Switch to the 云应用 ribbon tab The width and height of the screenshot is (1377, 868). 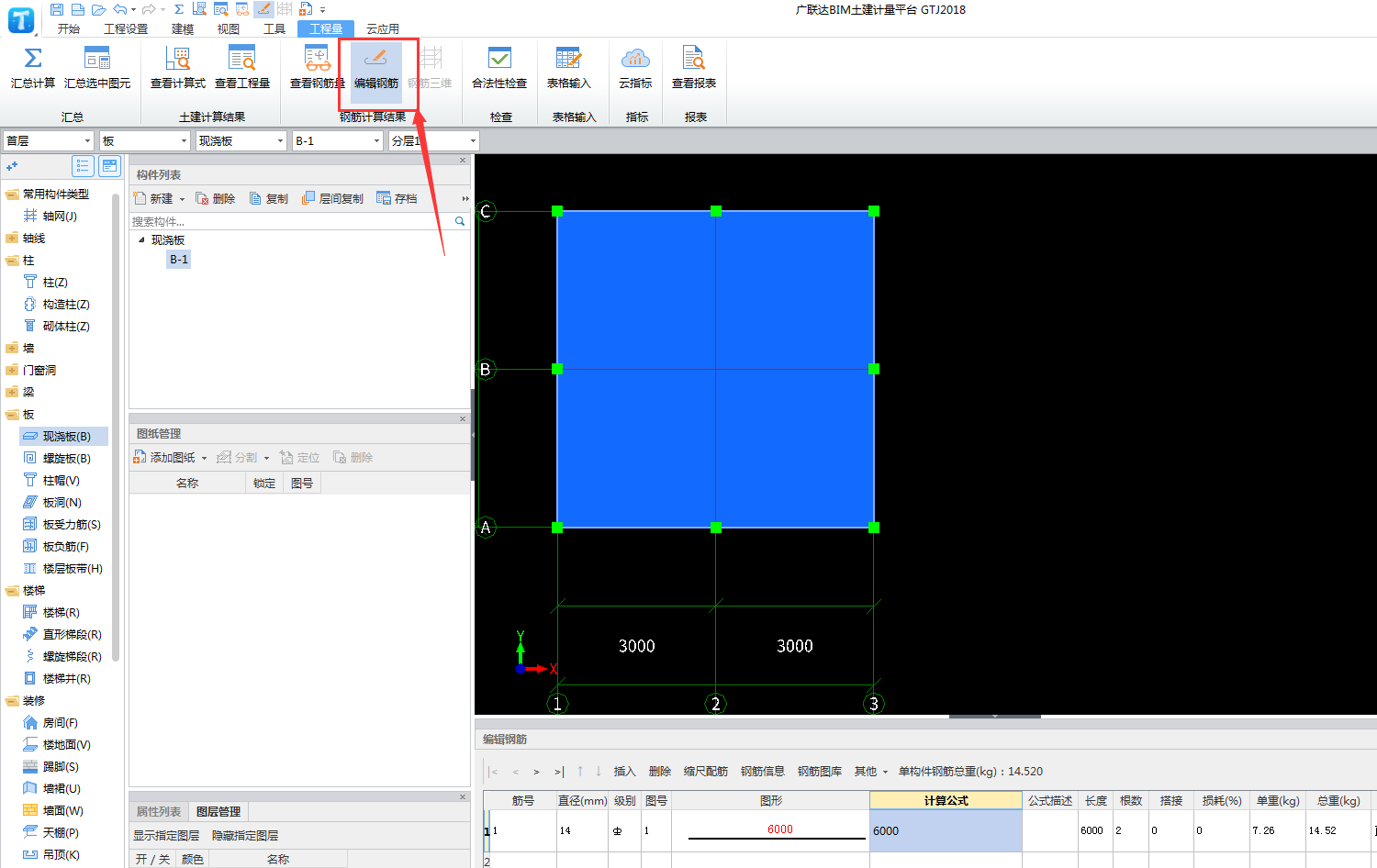[383, 29]
